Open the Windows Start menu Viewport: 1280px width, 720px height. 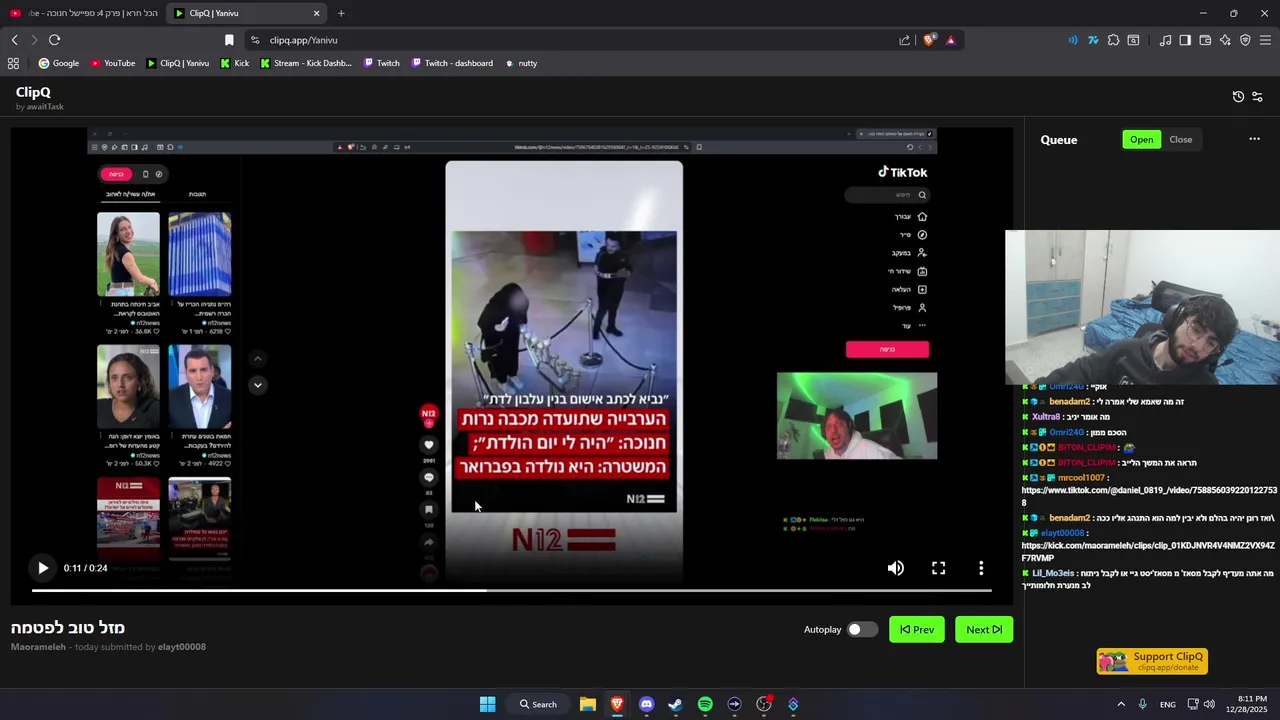click(487, 704)
